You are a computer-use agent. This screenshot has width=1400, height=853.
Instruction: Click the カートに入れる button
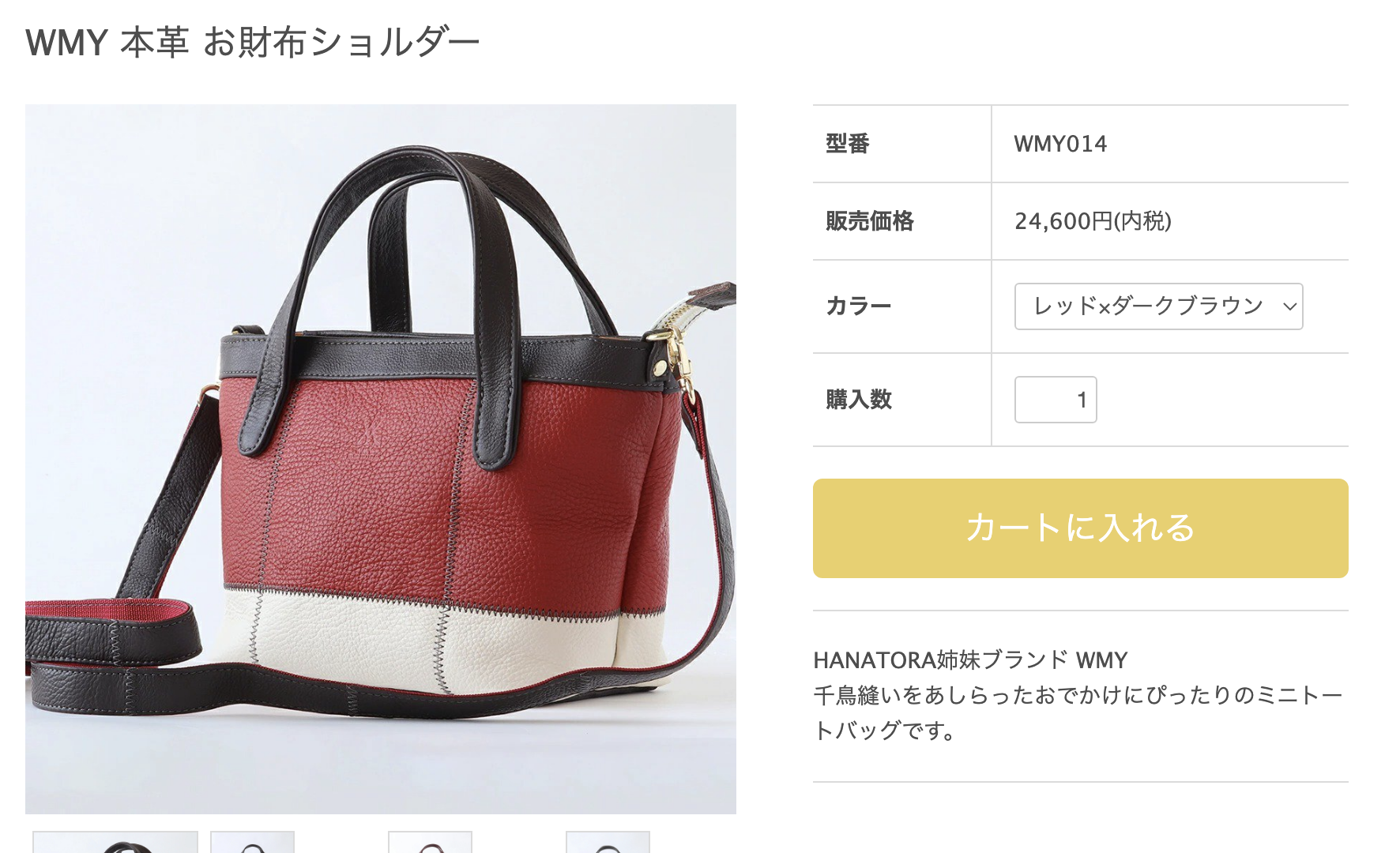coord(1080,528)
